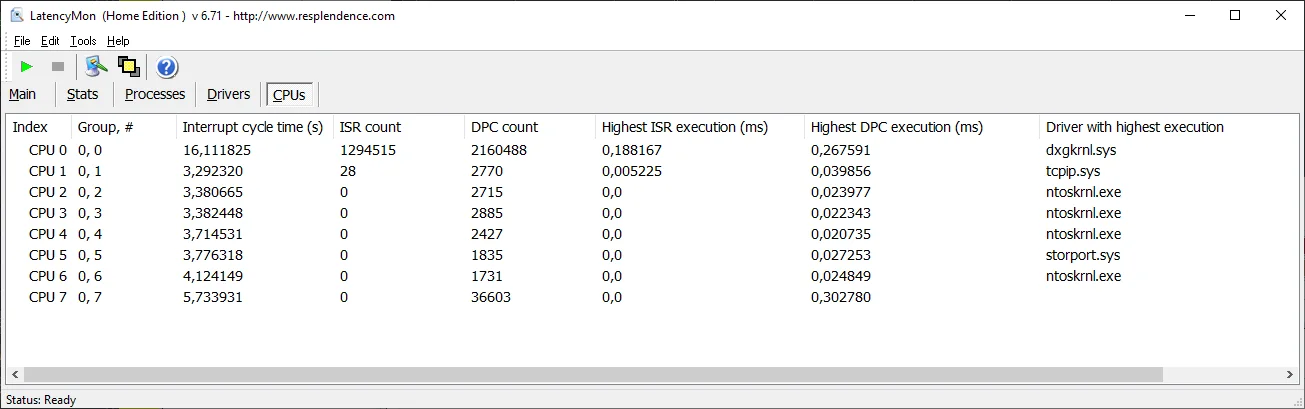Close the LatencyMon window
This screenshot has width=1305, height=409.
tap(1282, 15)
